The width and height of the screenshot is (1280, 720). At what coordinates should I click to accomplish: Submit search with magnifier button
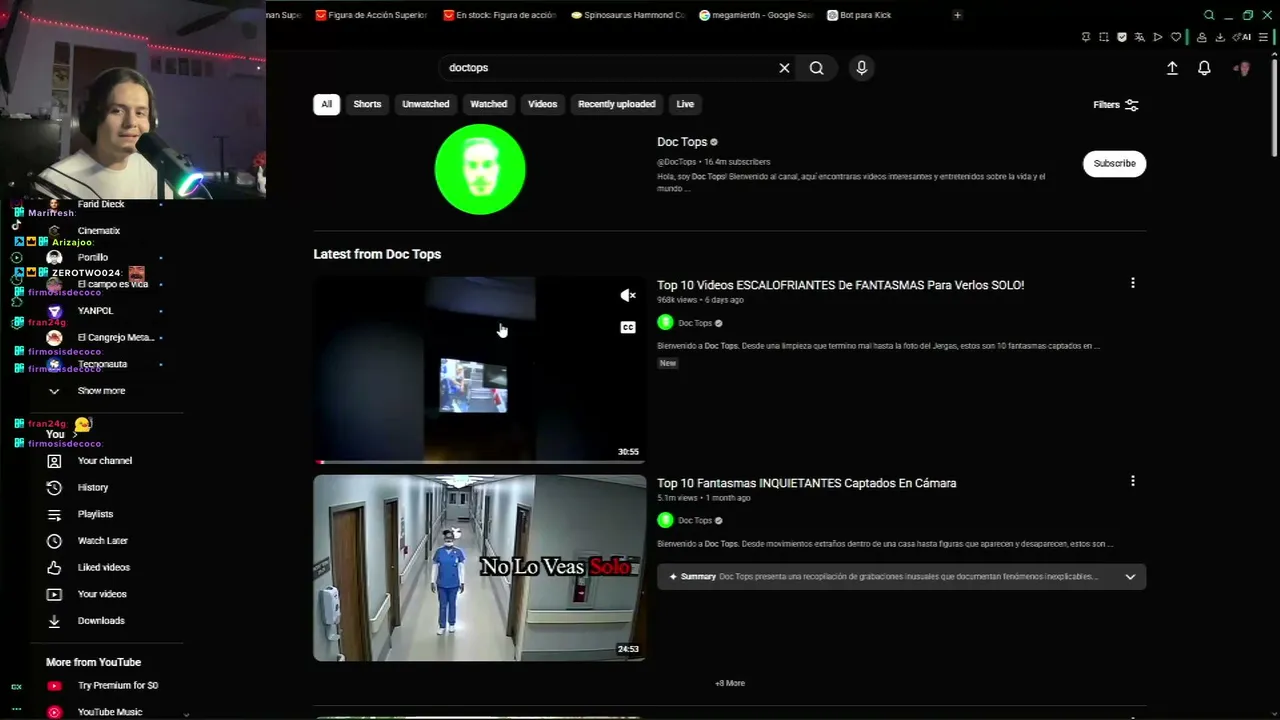817,68
